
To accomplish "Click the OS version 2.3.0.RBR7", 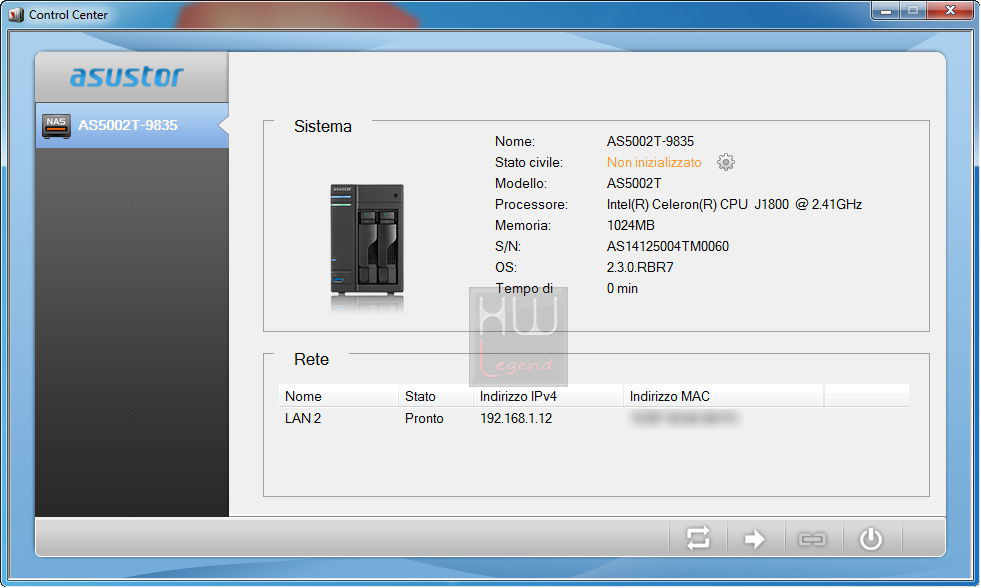I will point(640,268).
